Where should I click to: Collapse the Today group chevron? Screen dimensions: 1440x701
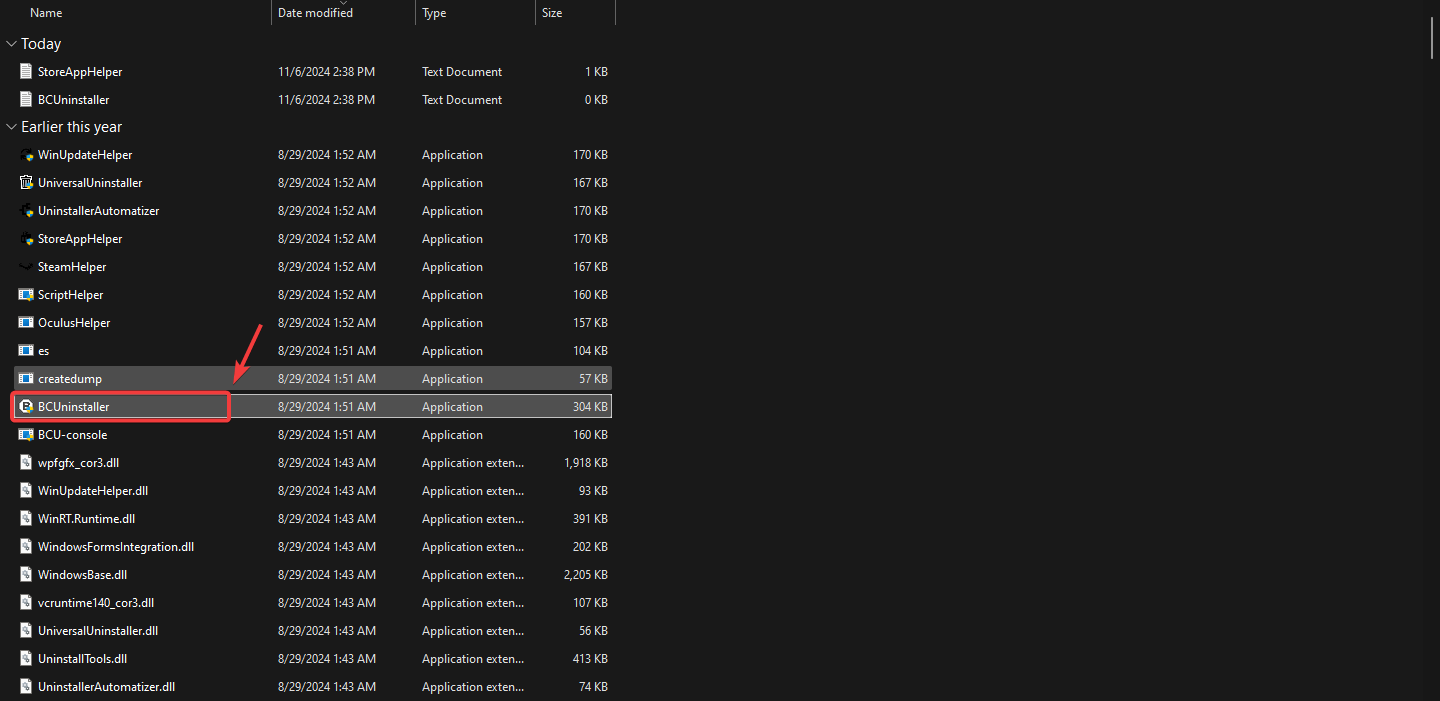click(11, 44)
